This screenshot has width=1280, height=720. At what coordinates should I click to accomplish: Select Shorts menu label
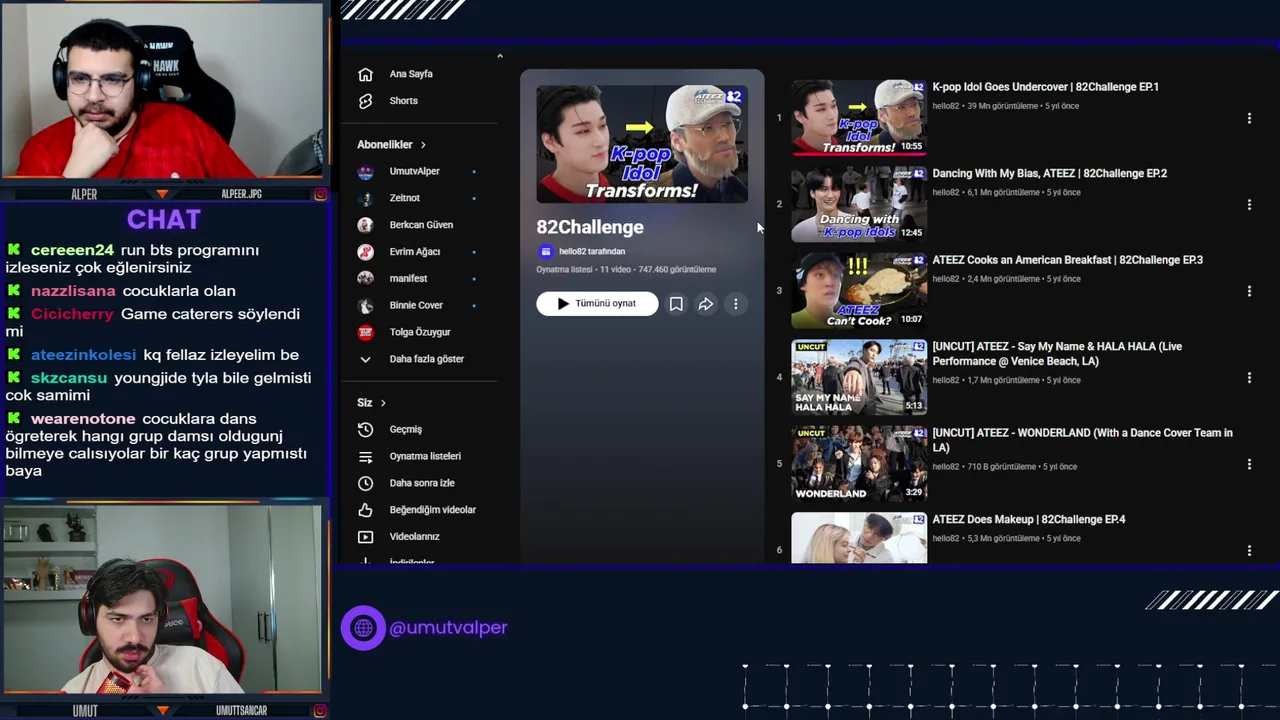[404, 101]
